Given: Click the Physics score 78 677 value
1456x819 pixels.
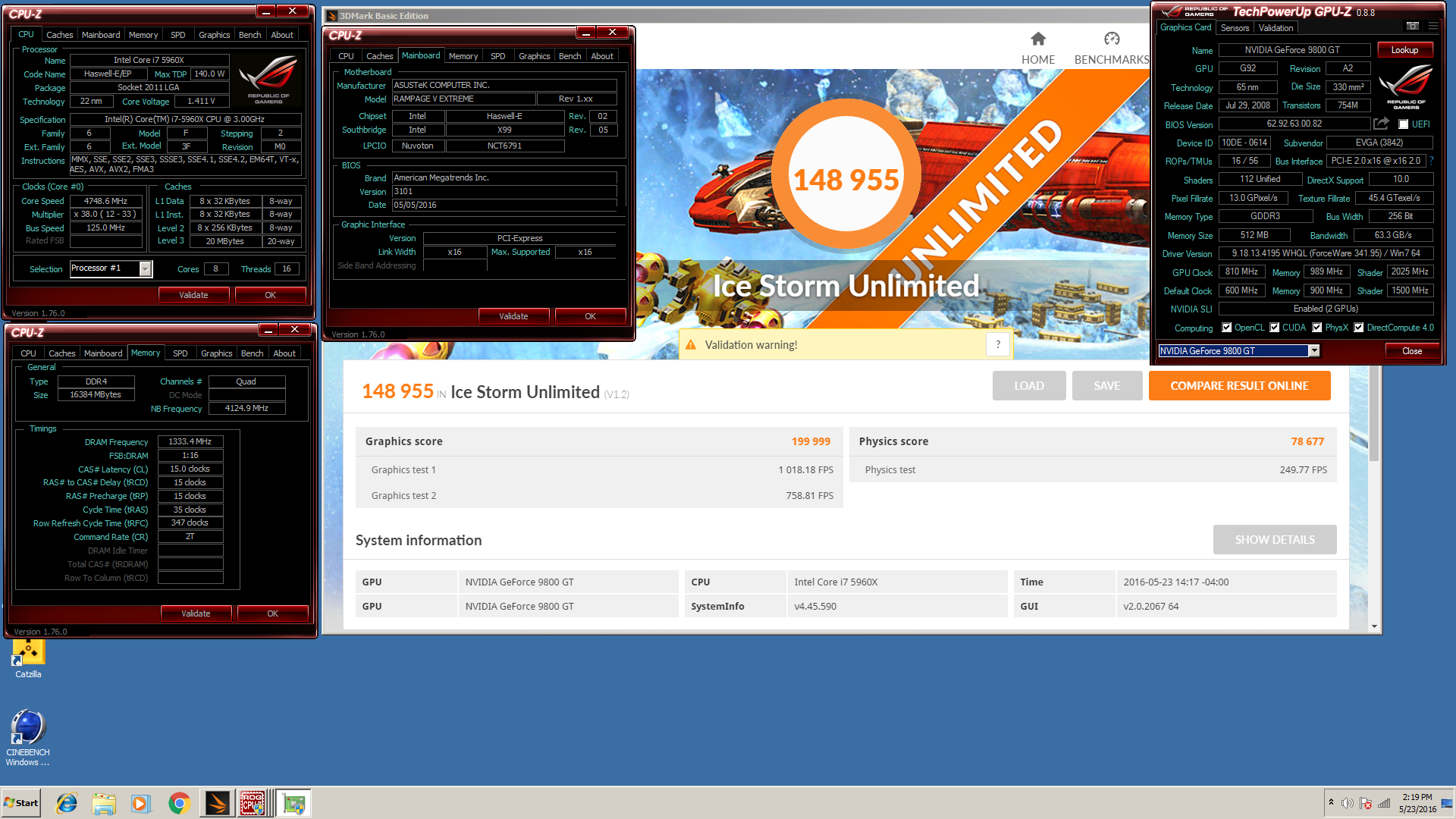Looking at the screenshot, I should point(1307,441).
